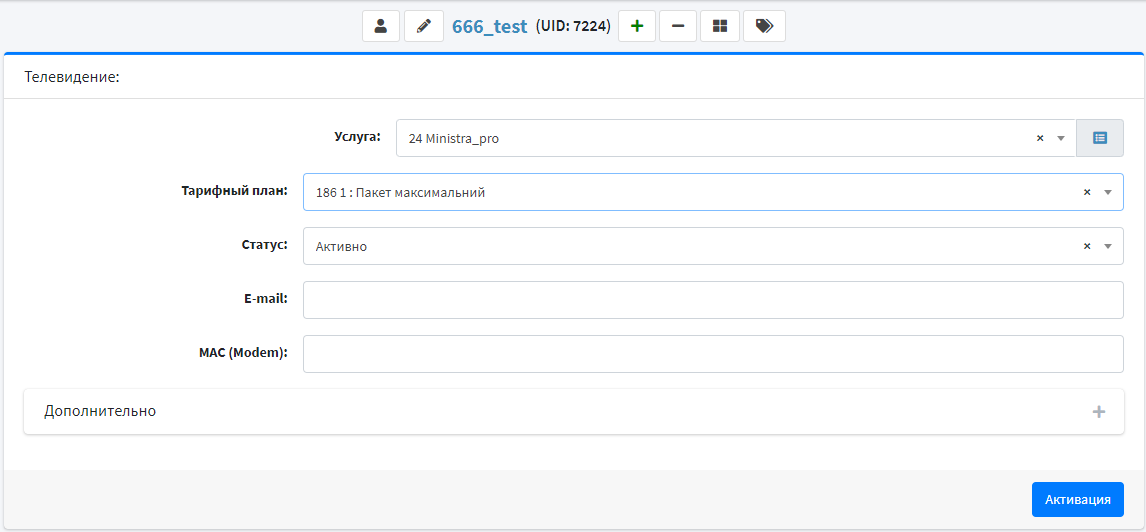The width and height of the screenshot is (1146, 532).
Task: Open the four-squares grid icon
Action: pyautogui.click(x=720, y=26)
